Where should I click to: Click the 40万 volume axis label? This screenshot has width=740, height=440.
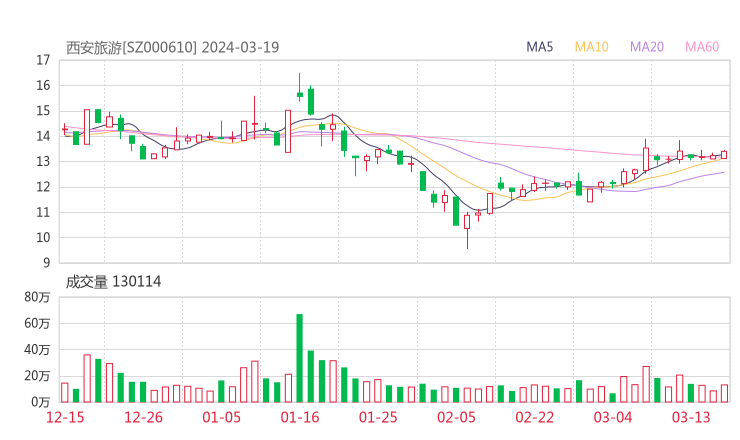(x=37, y=350)
